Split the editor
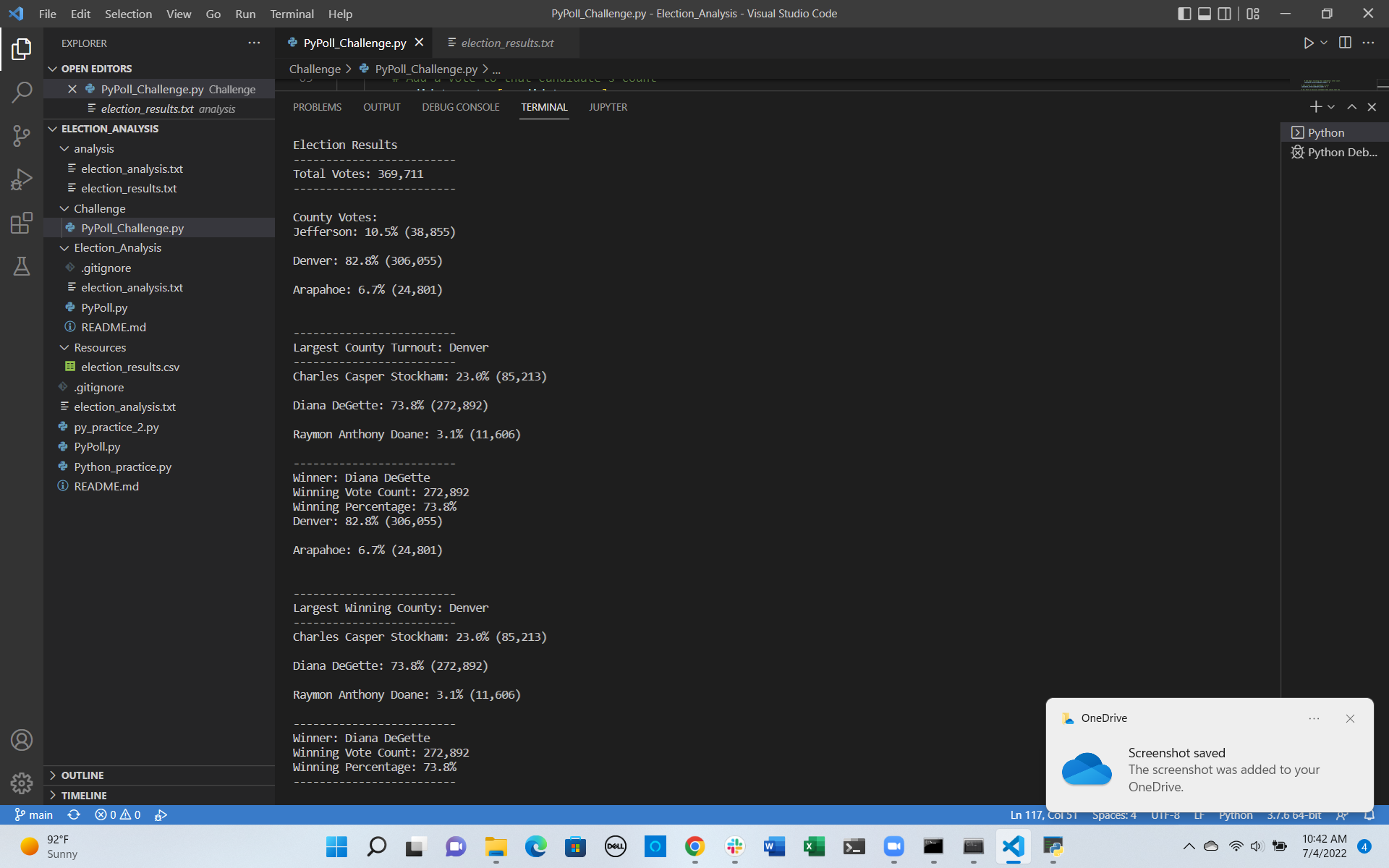Image resolution: width=1389 pixels, height=868 pixels. pos(1346,43)
